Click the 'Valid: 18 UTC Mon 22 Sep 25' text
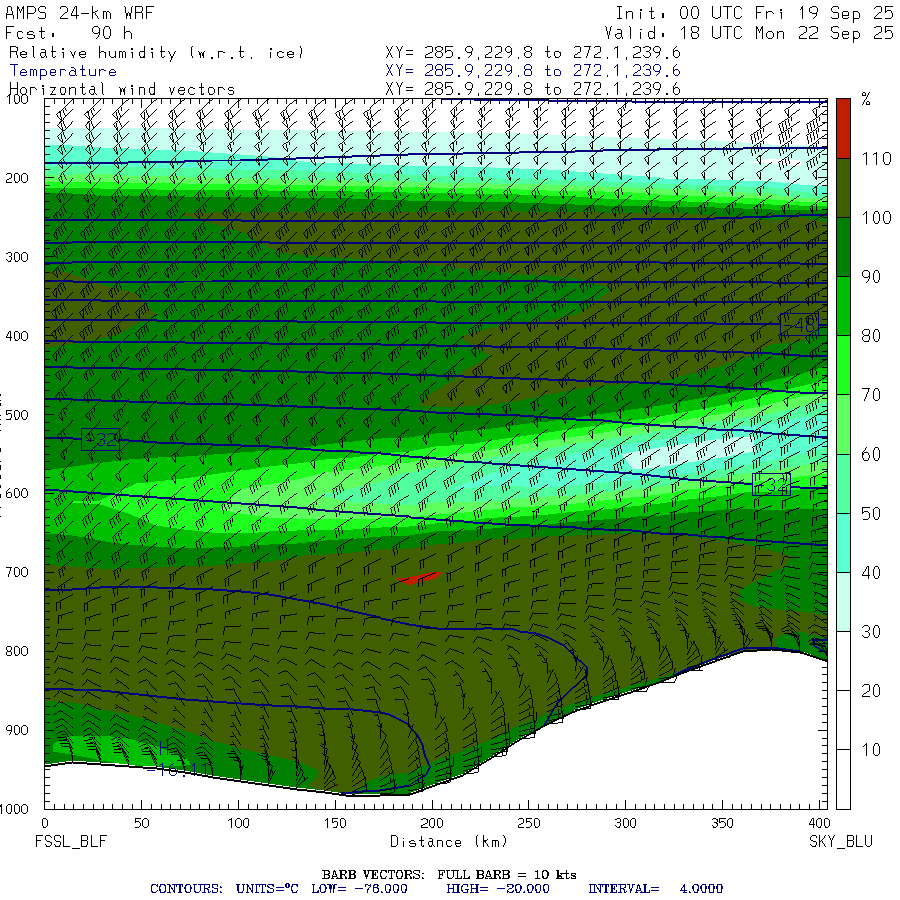 point(749,33)
